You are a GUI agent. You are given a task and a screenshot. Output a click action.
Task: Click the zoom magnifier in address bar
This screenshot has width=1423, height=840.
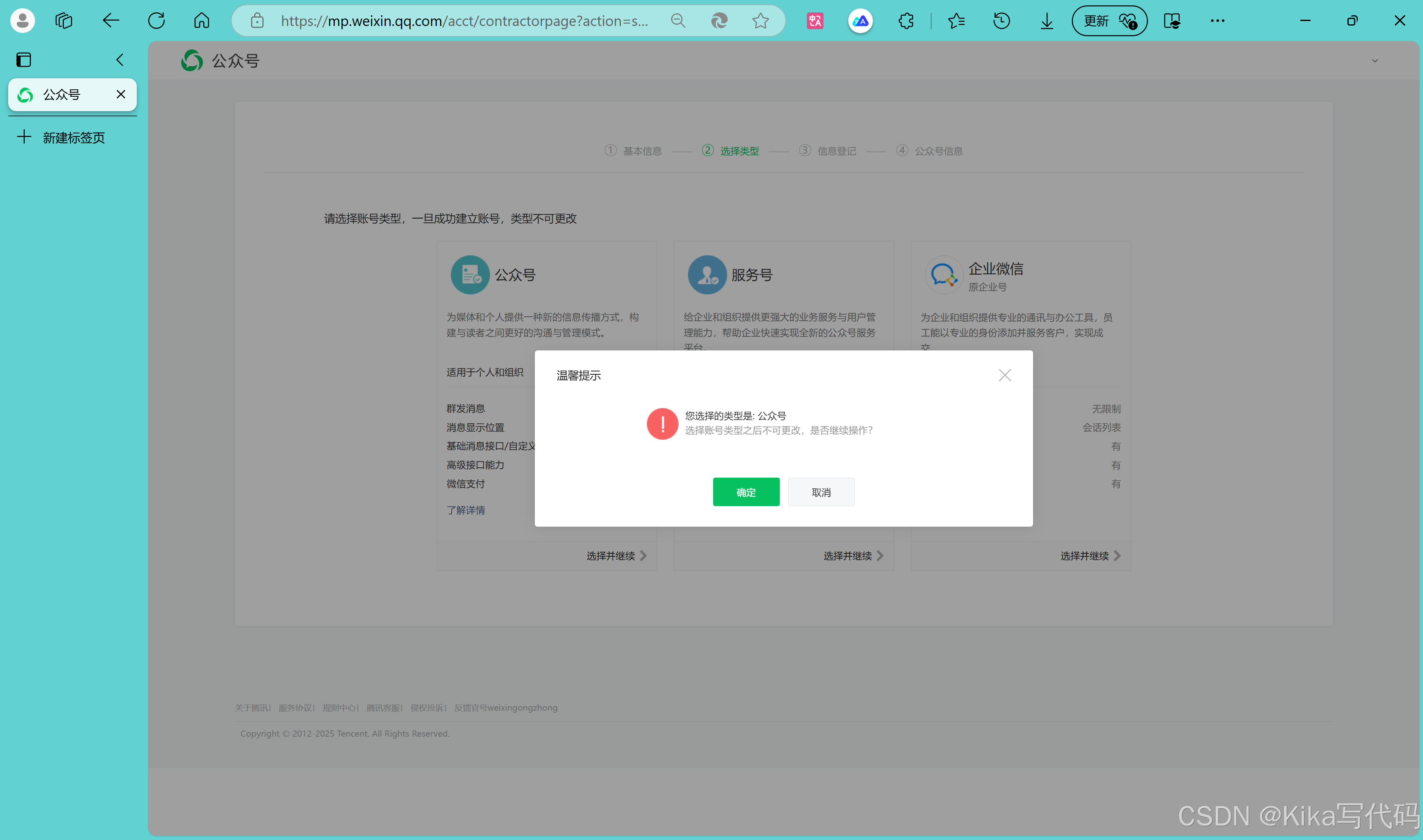[678, 21]
